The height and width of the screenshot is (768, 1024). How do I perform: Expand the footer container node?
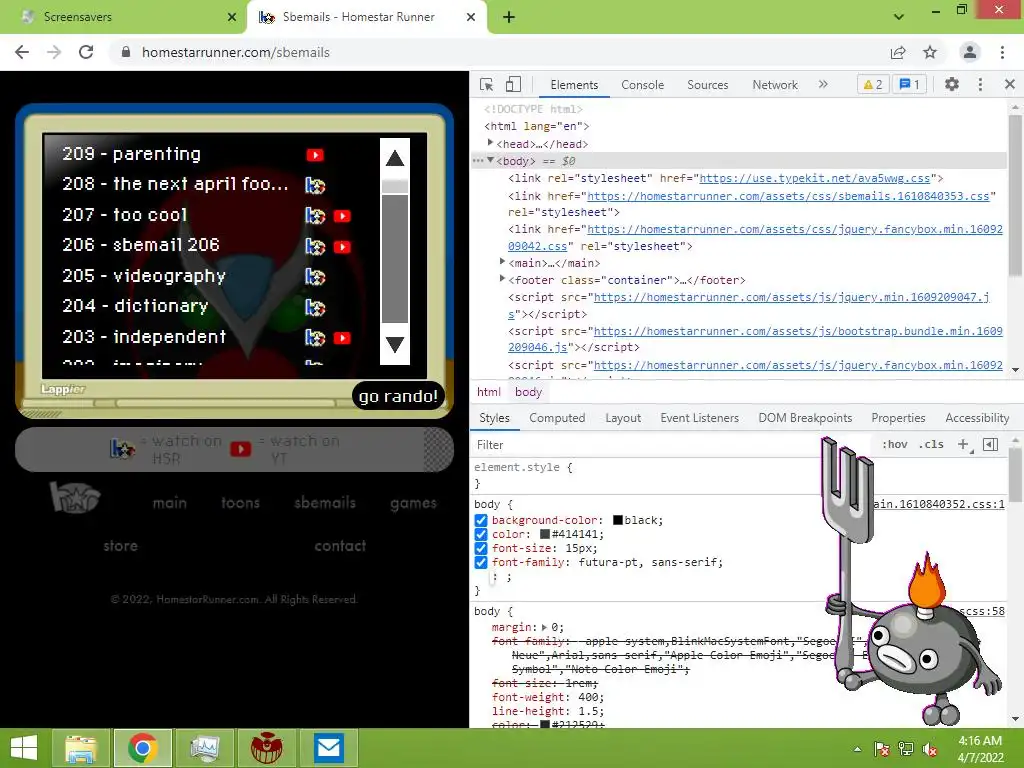tap(502, 279)
